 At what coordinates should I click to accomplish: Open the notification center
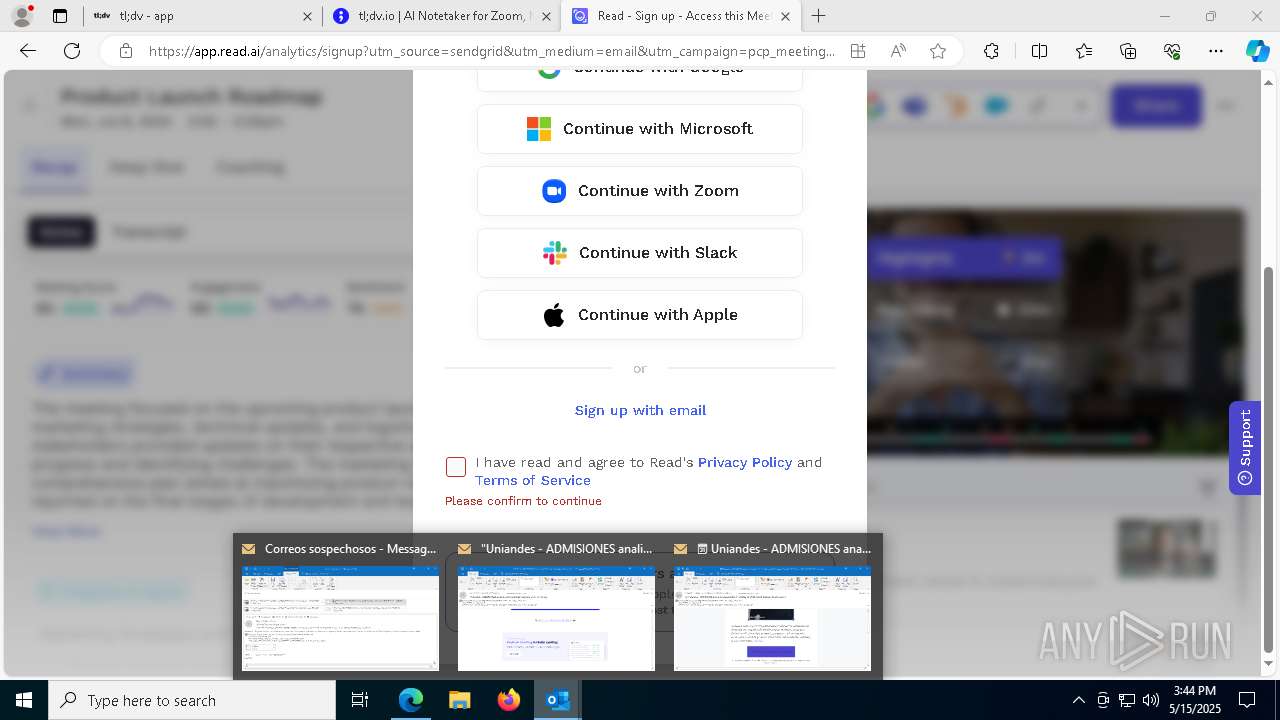[1247, 700]
